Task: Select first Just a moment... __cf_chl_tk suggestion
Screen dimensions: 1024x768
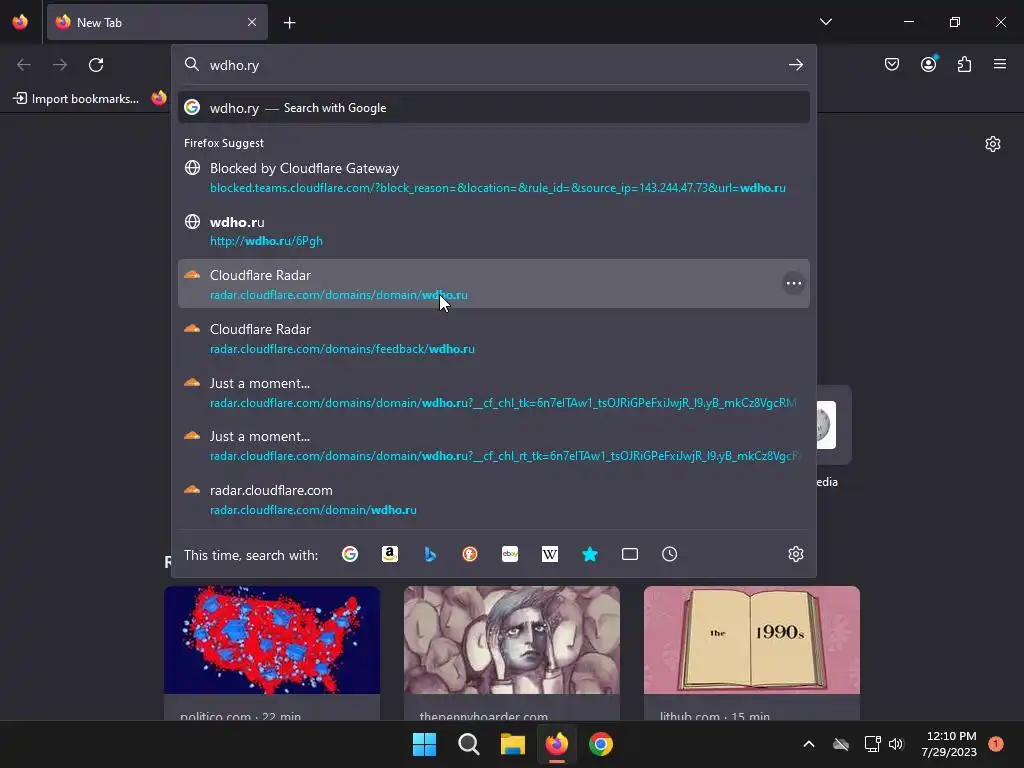Action: pos(494,392)
